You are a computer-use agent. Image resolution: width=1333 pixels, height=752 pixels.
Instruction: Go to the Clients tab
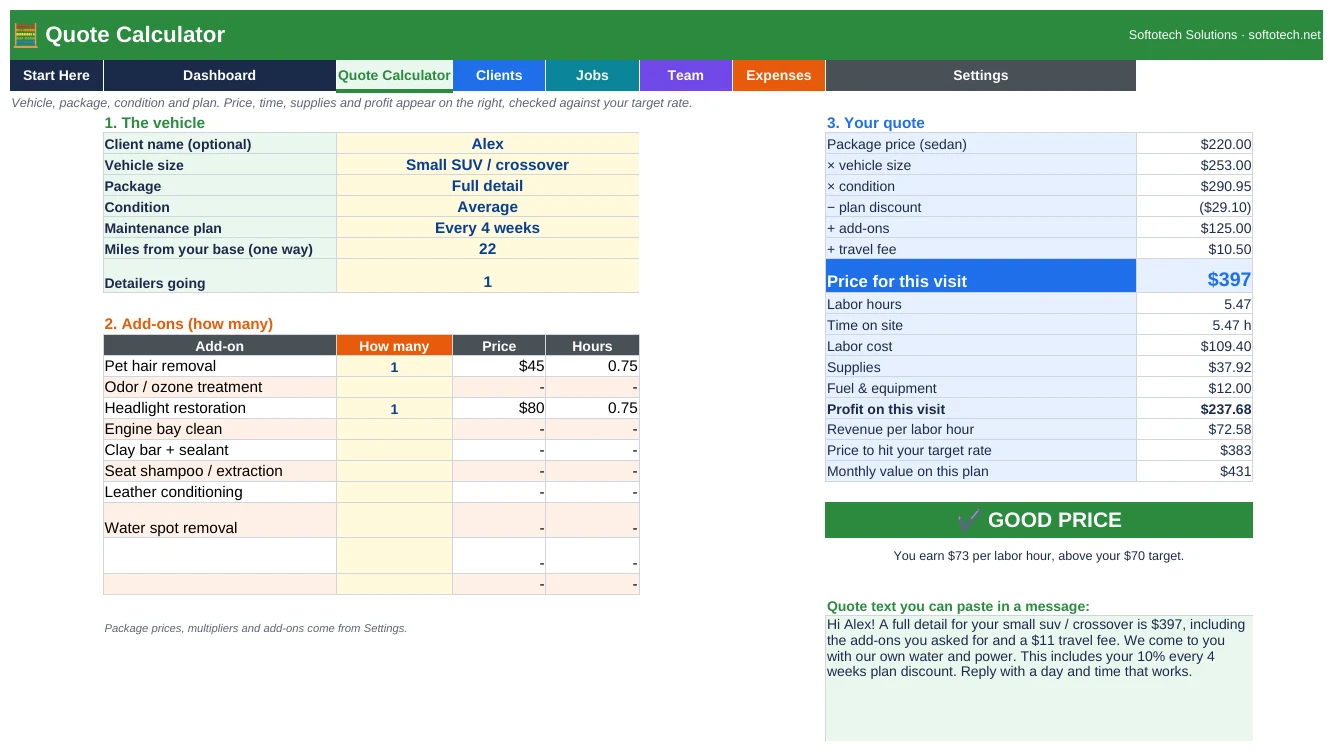point(499,75)
